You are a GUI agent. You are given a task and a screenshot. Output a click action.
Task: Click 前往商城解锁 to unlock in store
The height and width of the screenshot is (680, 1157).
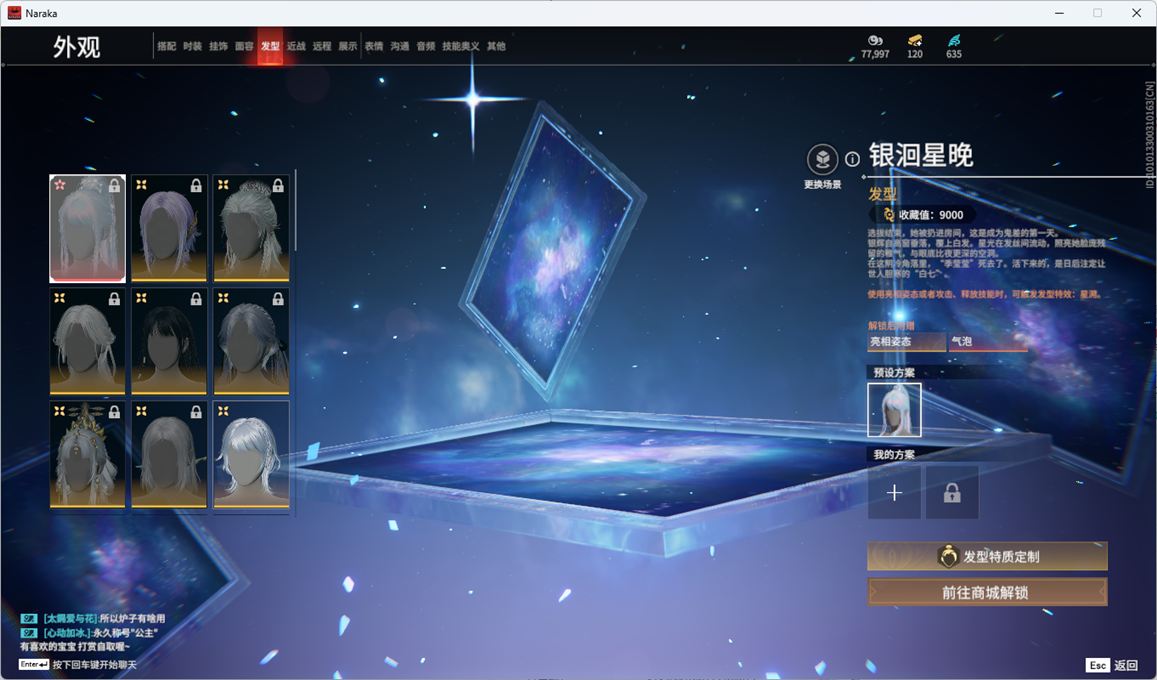[986, 592]
